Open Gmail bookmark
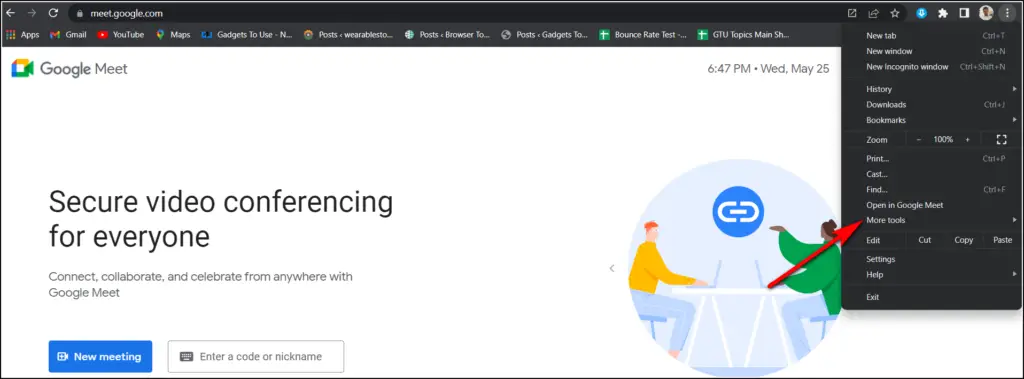1024x379 pixels. click(68, 35)
